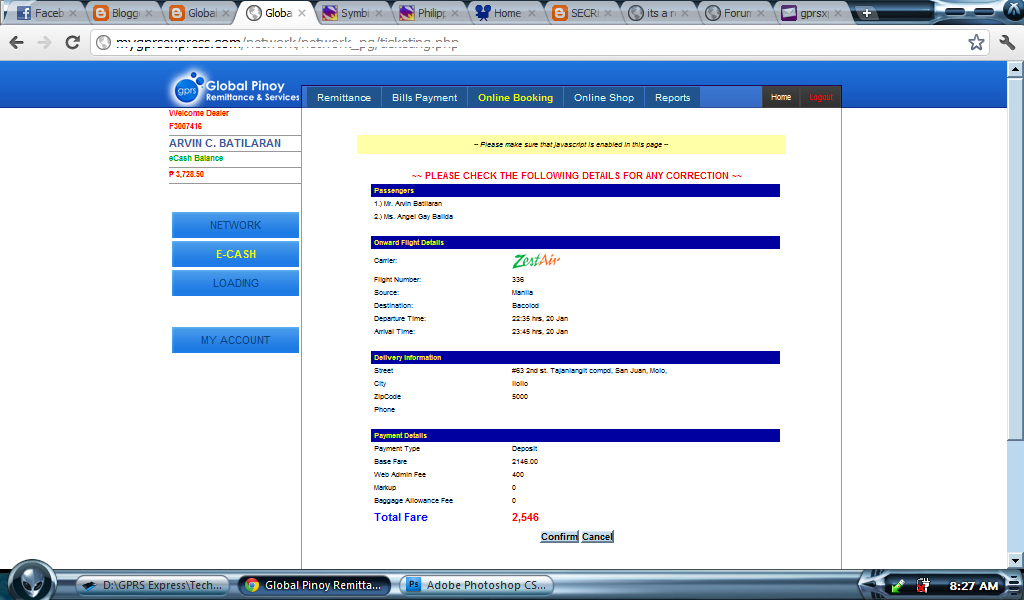Click the arrival time 23:45 hrs, 20 Jan
Screen dimensions: 1024x600
click(539, 332)
